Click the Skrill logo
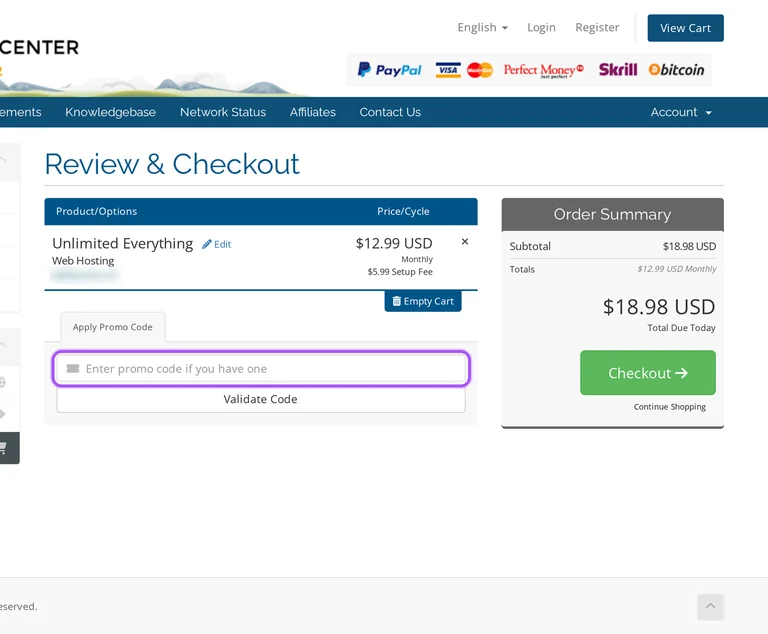Screen dimensions: 768x634 pyautogui.click(x=618, y=70)
